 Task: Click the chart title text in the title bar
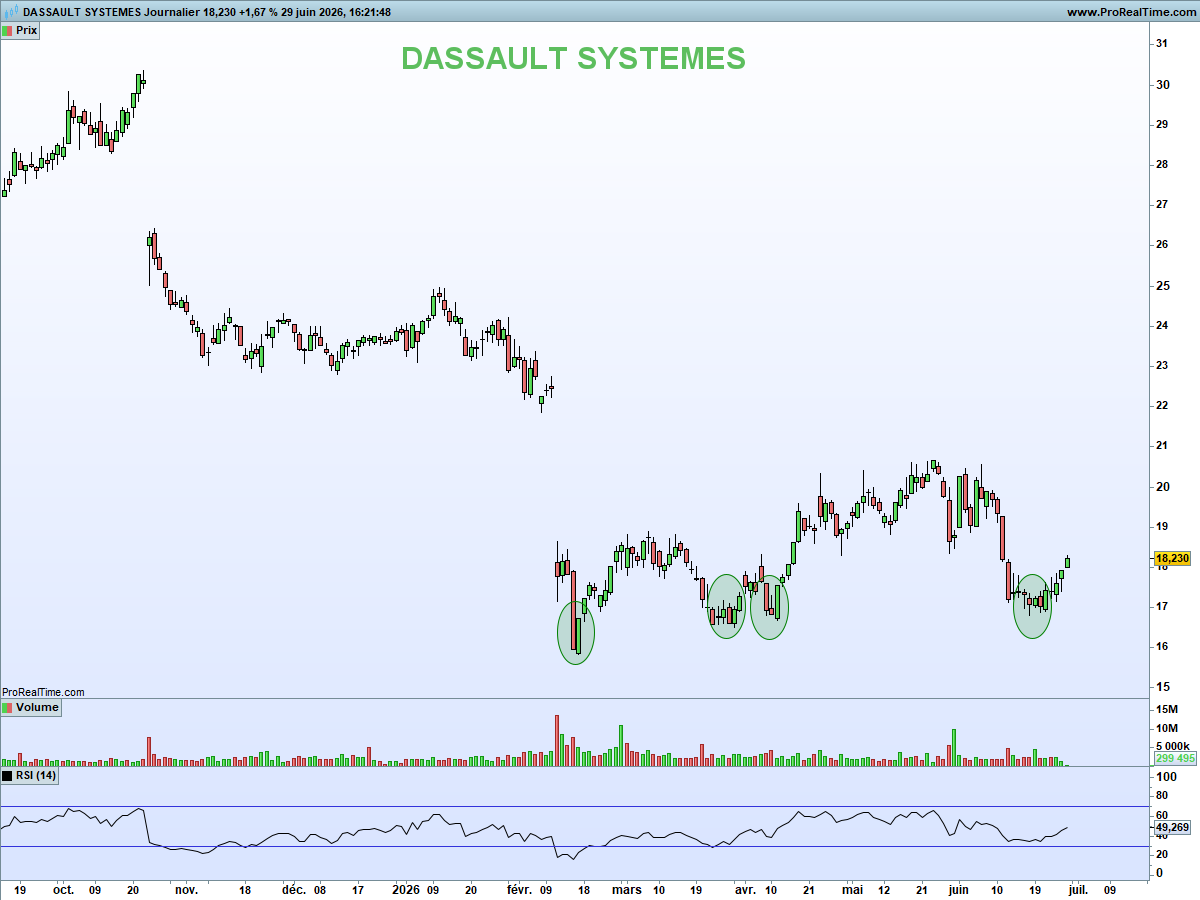click(x=207, y=12)
